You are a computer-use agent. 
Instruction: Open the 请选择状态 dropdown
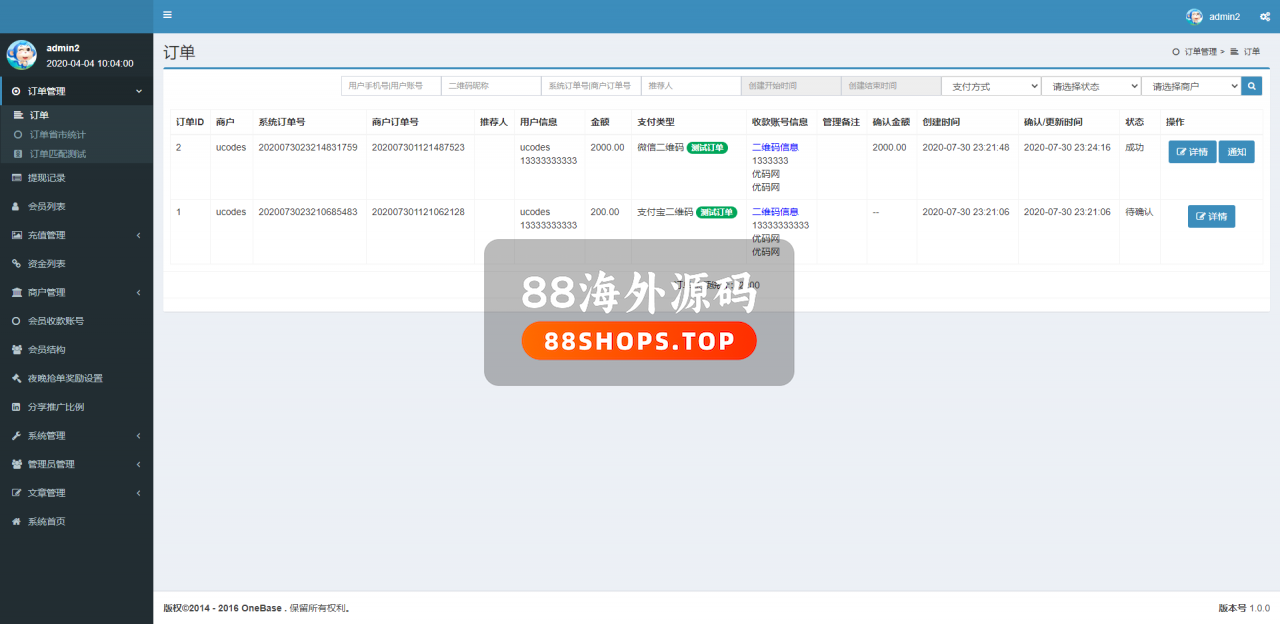pyautogui.click(x=1091, y=87)
